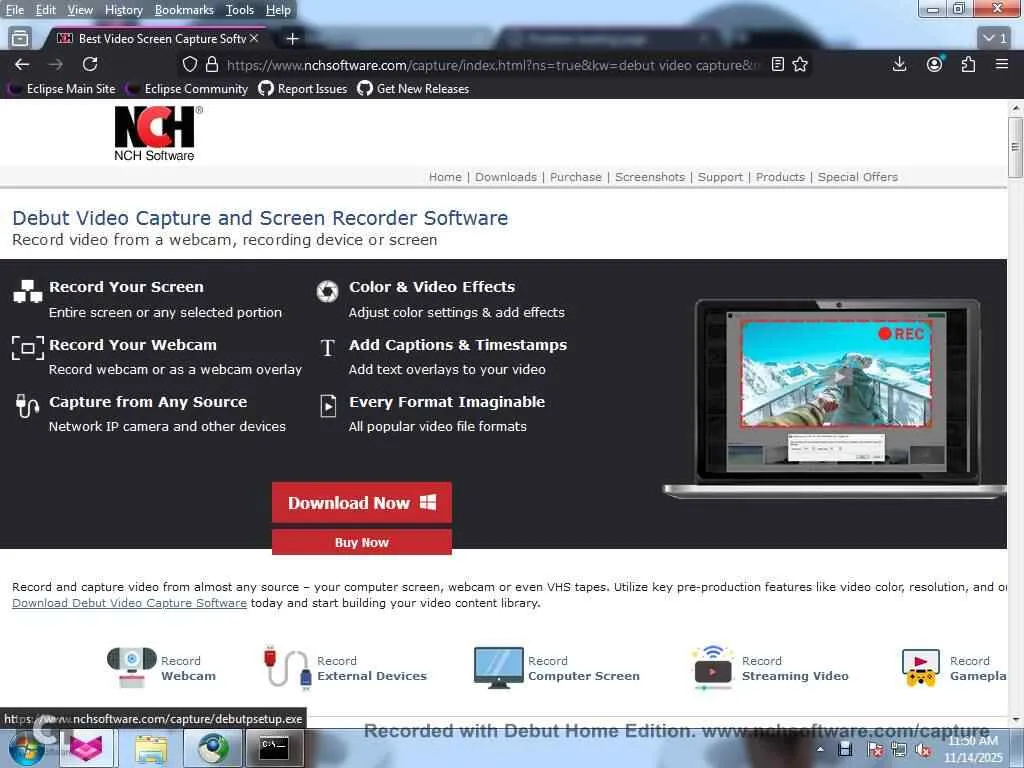The width and height of the screenshot is (1024, 768).
Task: Go back using the browser back arrow
Action: (x=22, y=64)
